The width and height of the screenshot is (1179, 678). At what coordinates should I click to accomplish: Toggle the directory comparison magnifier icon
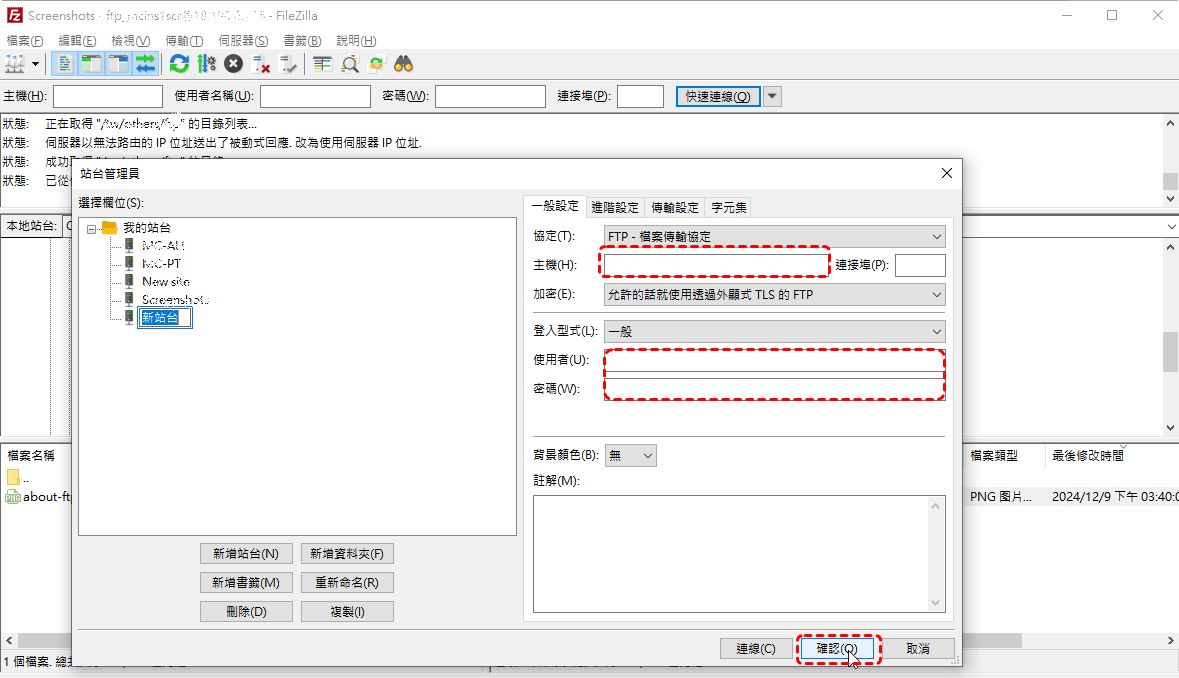[x=350, y=64]
